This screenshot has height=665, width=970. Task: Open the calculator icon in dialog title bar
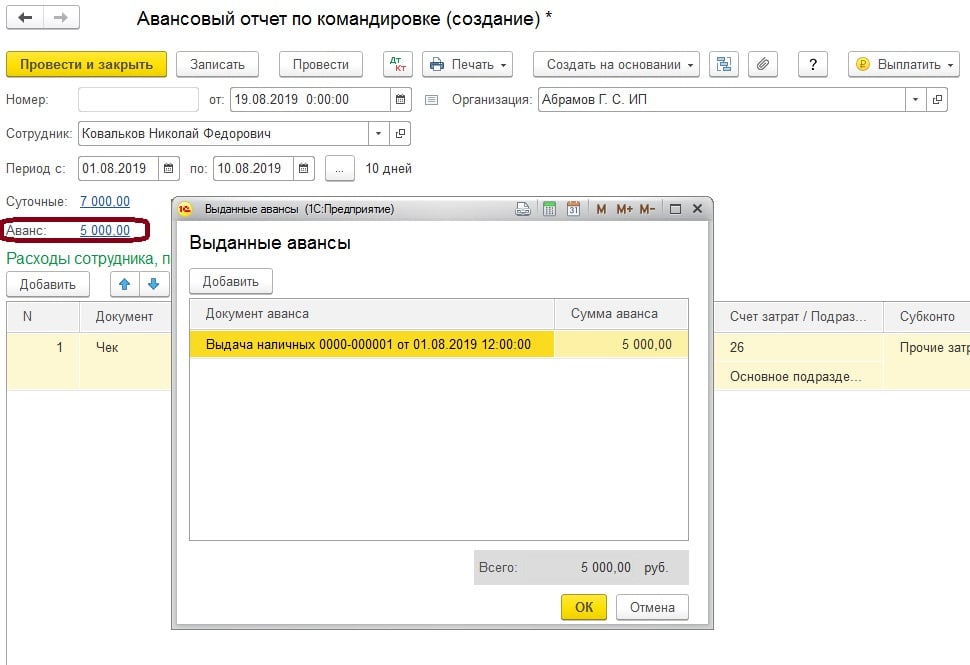click(549, 209)
